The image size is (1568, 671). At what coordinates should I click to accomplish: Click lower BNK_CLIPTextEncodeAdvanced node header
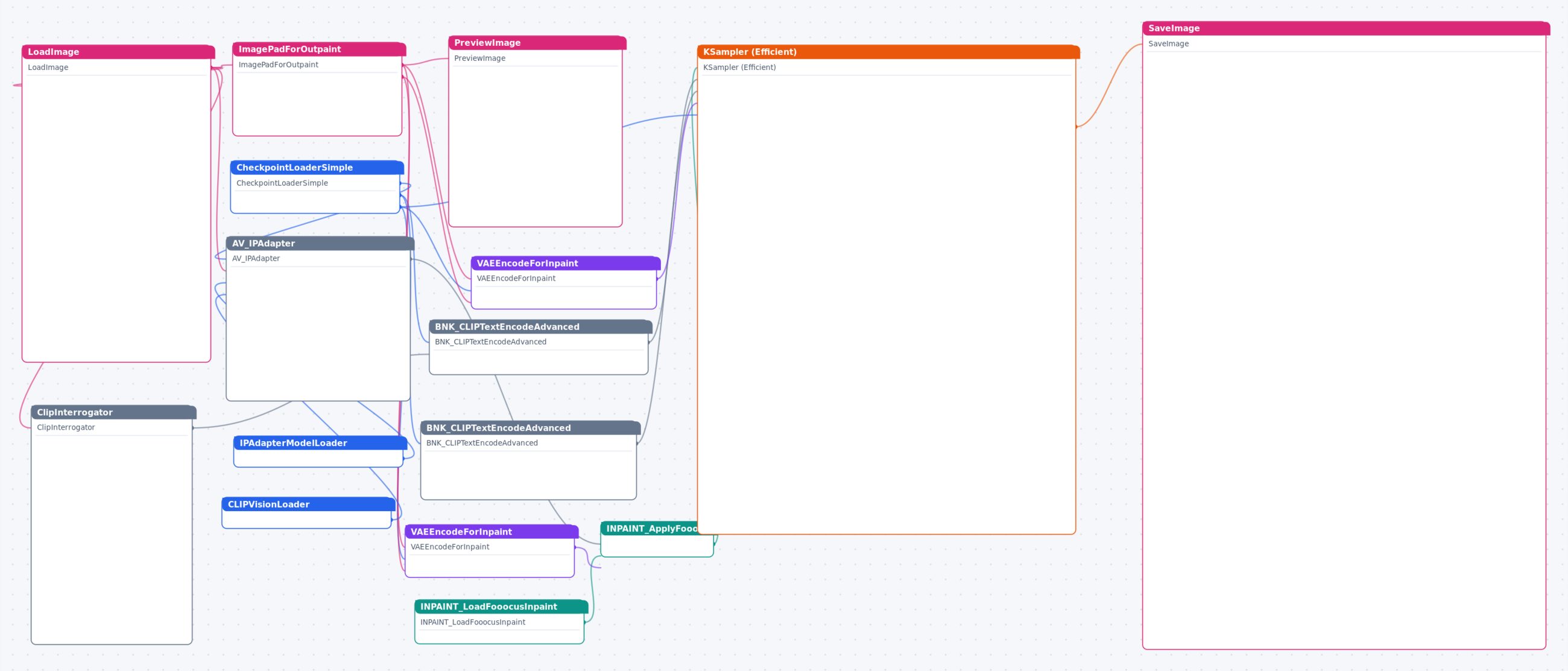pos(530,427)
